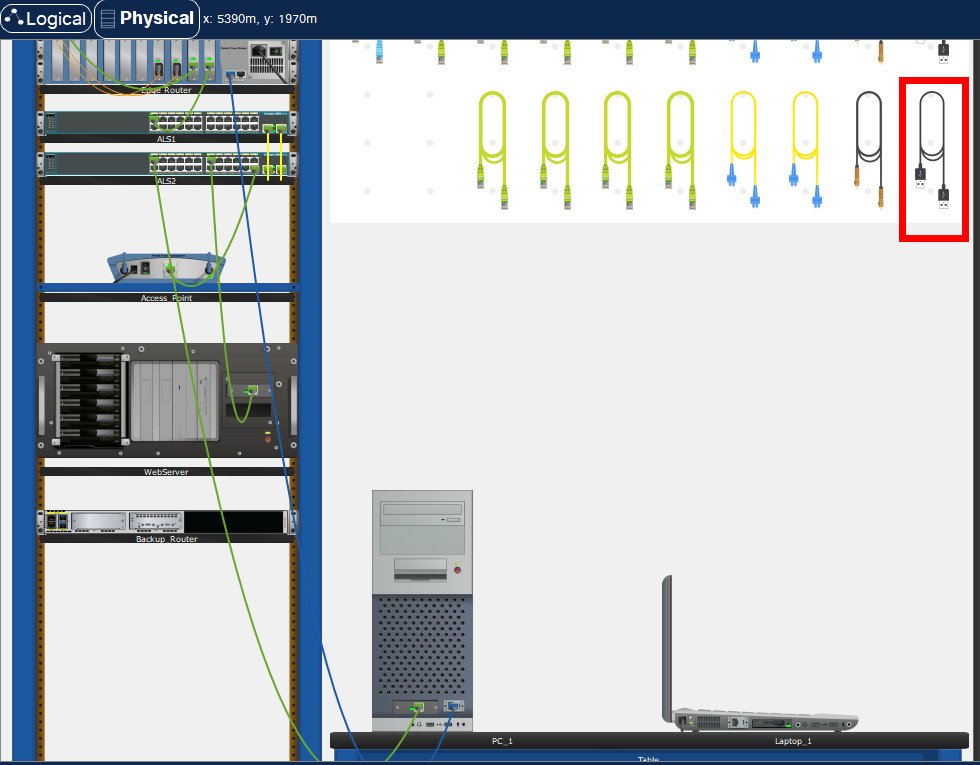
Task: Select the Physical workspace tab
Action: (x=147, y=18)
